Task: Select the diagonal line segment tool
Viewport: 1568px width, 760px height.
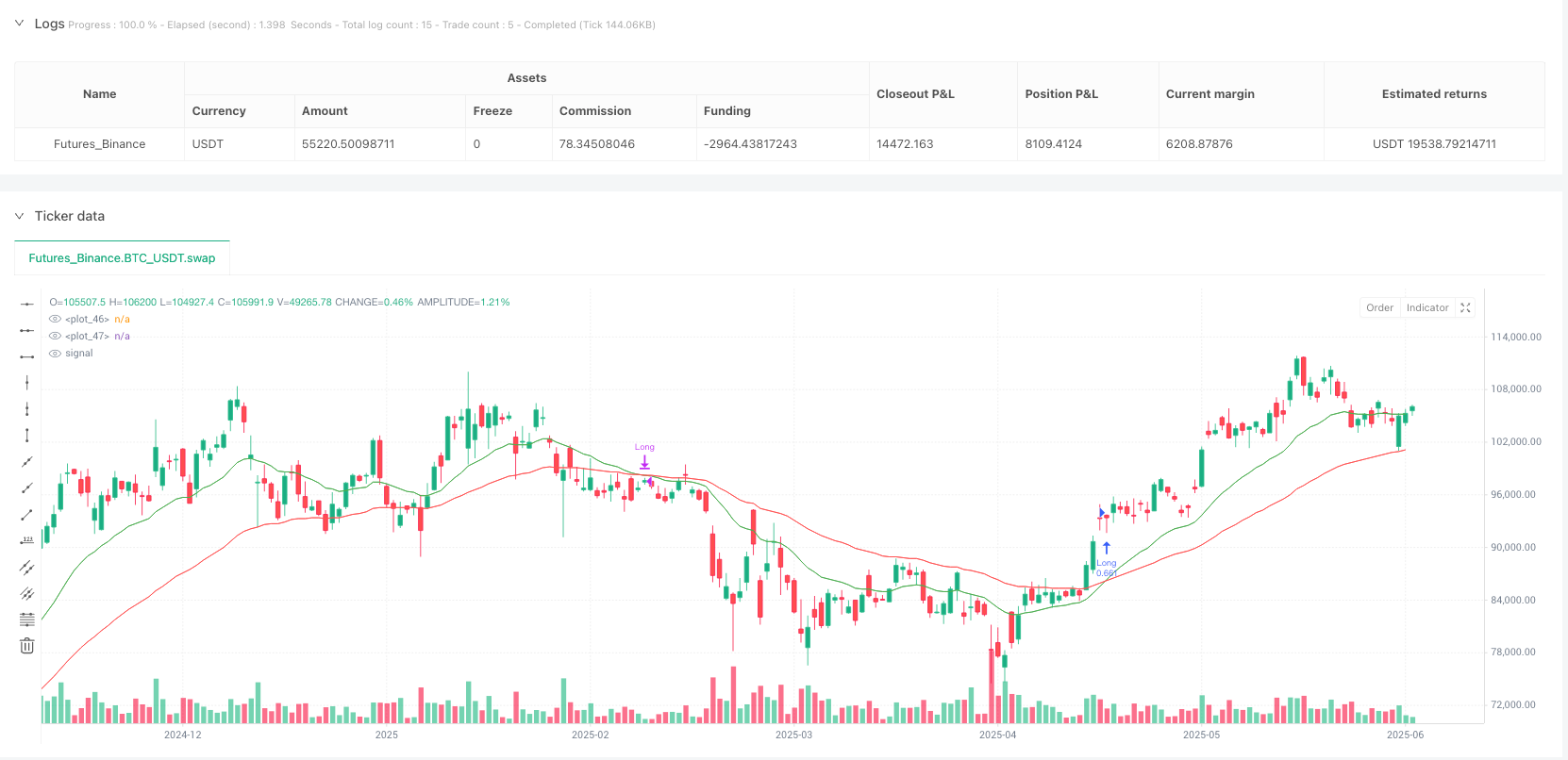Action: (x=27, y=514)
